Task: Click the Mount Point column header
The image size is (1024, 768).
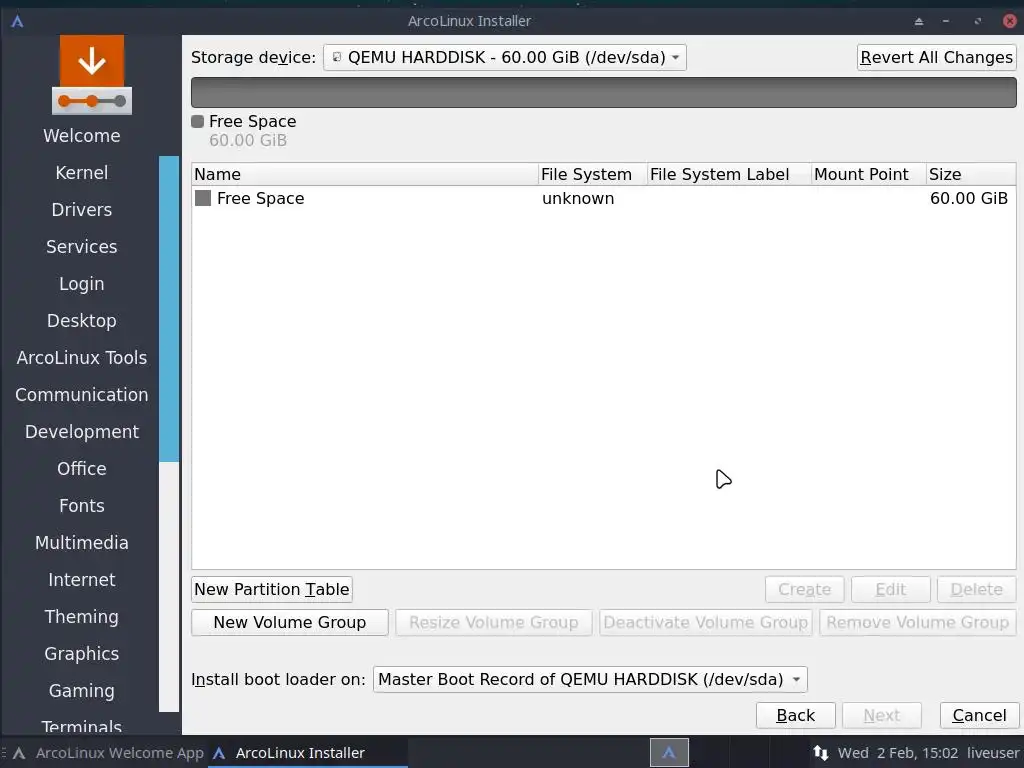Action: point(868,174)
